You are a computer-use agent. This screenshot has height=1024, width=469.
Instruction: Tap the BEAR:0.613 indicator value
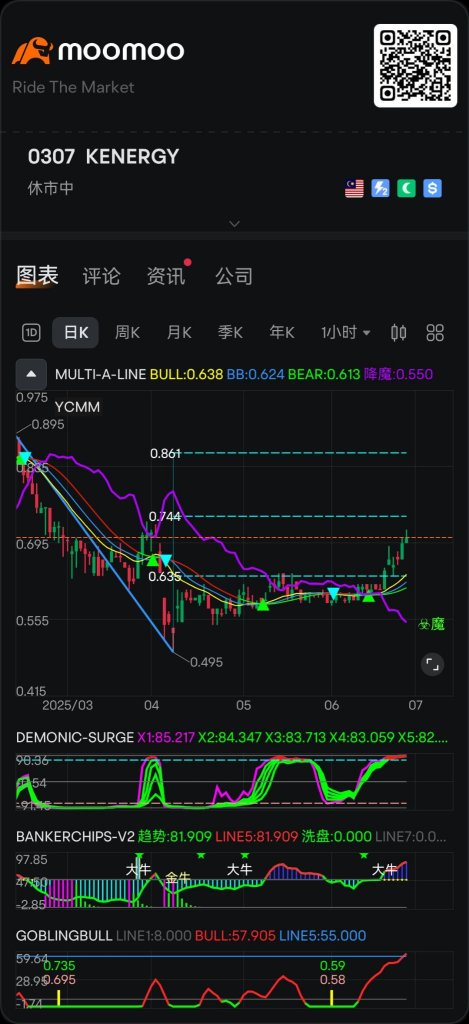(x=325, y=374)
